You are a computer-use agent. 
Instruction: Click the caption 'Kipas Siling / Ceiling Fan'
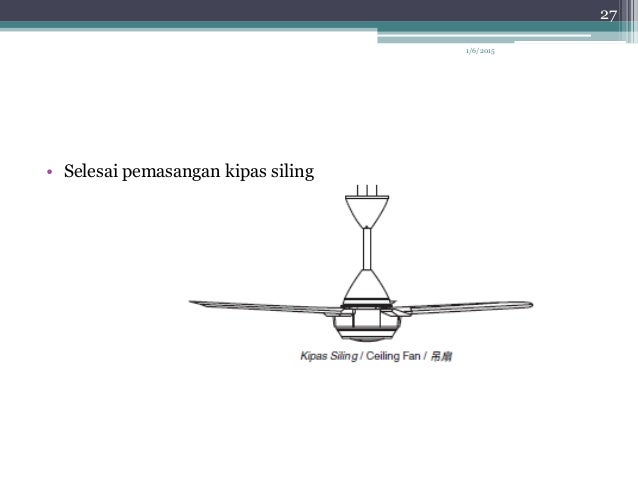click(360, 356)
